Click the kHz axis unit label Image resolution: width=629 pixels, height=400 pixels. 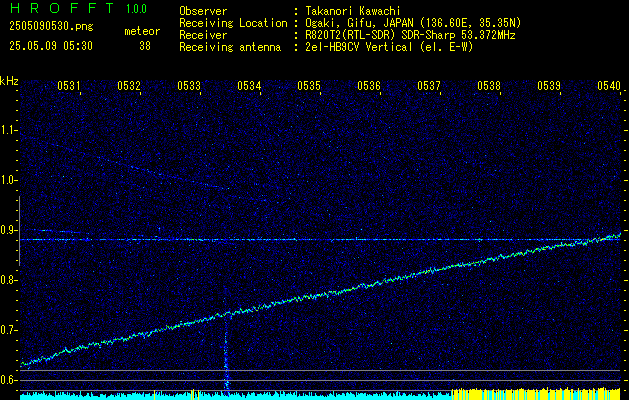point(9,81)
